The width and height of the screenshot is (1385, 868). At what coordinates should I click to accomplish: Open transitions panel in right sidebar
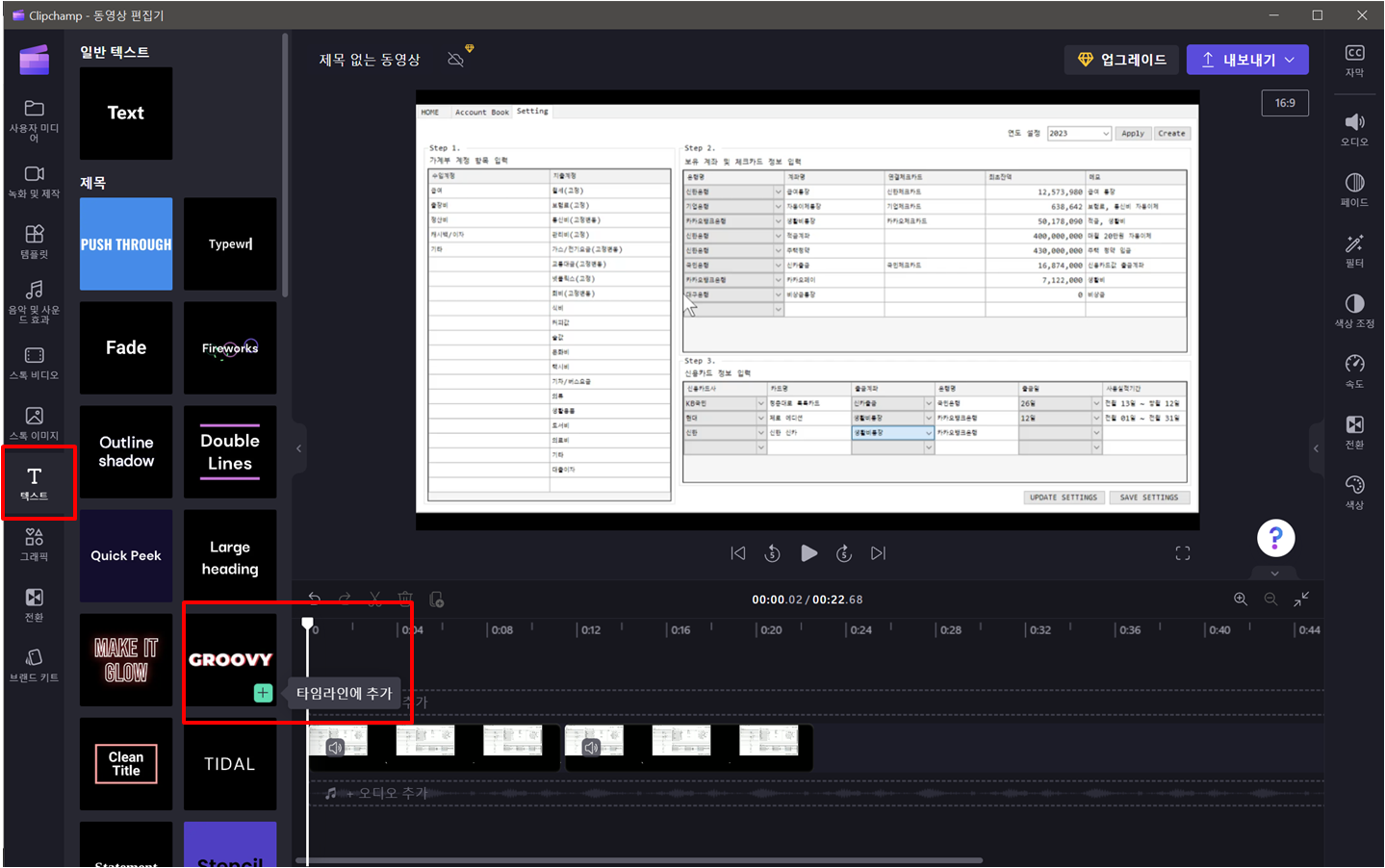tap(1354, 432)
